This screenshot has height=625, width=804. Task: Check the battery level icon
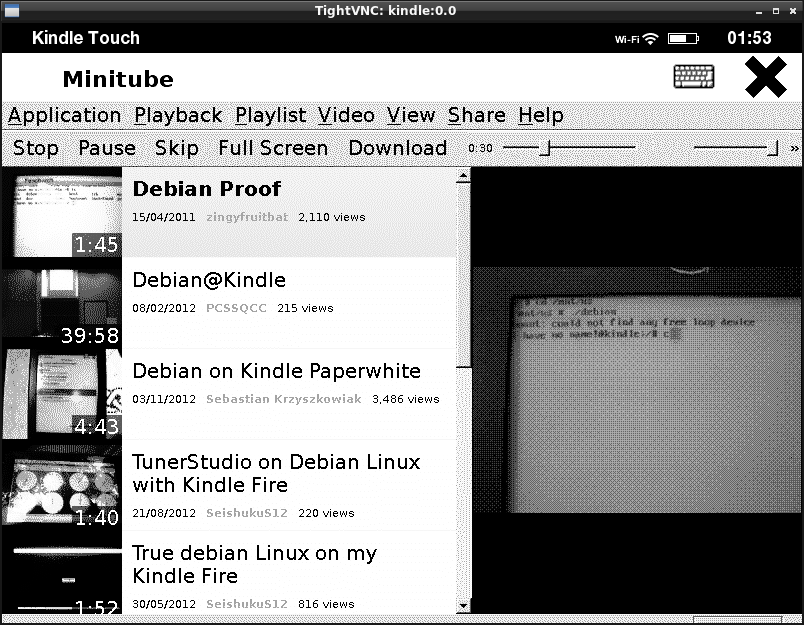(x=683, y=38)
